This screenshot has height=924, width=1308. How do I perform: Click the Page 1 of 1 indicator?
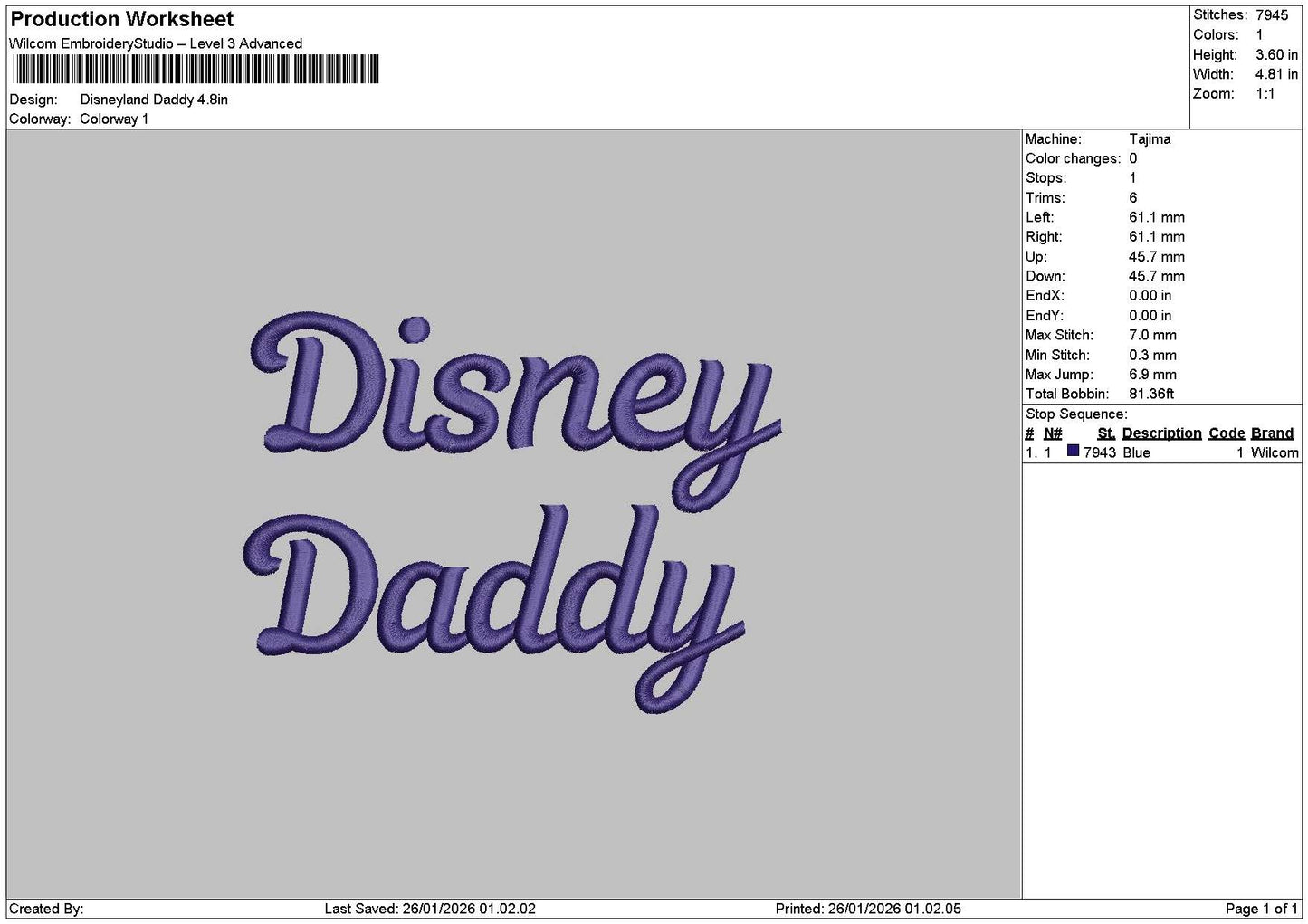point(1262,909)
